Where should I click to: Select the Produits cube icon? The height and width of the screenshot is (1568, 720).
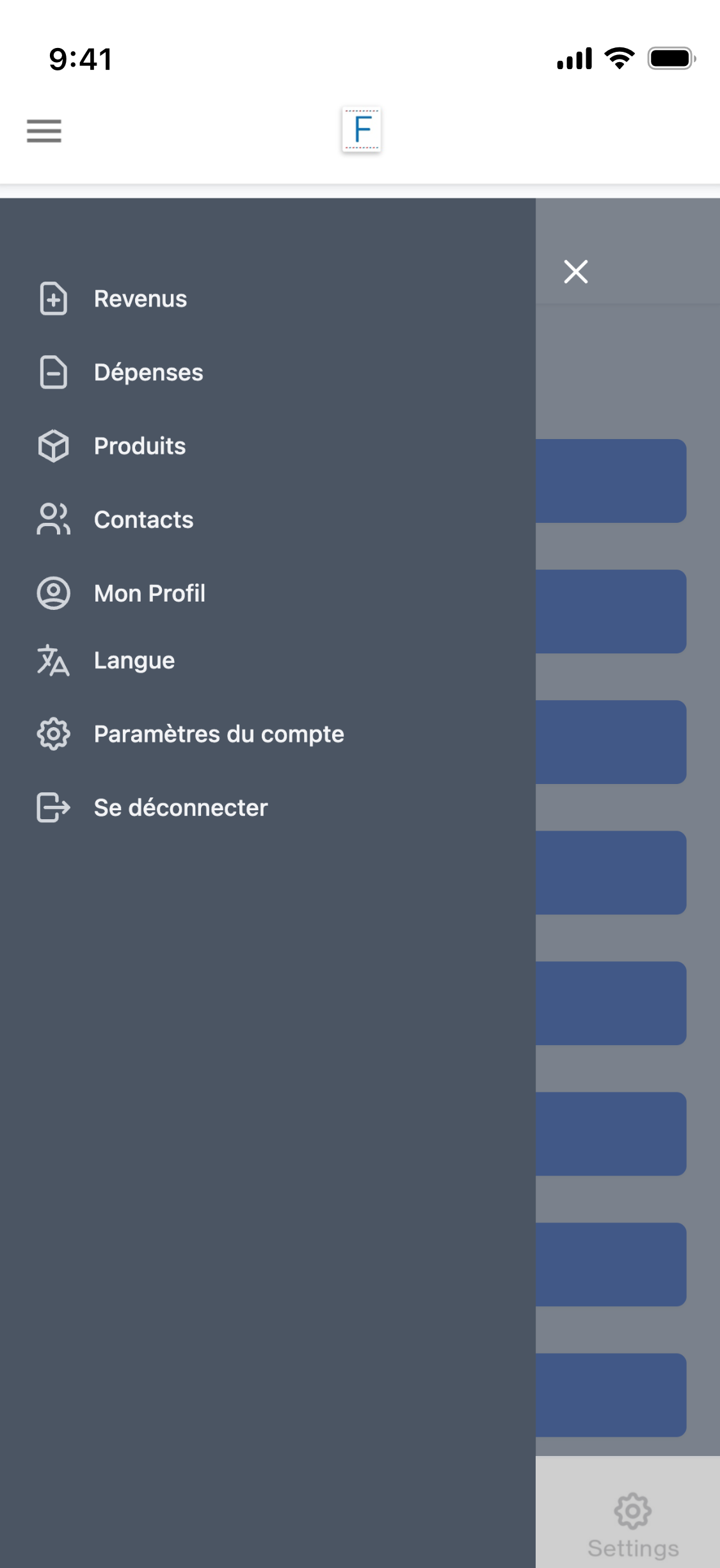[52, 446]
